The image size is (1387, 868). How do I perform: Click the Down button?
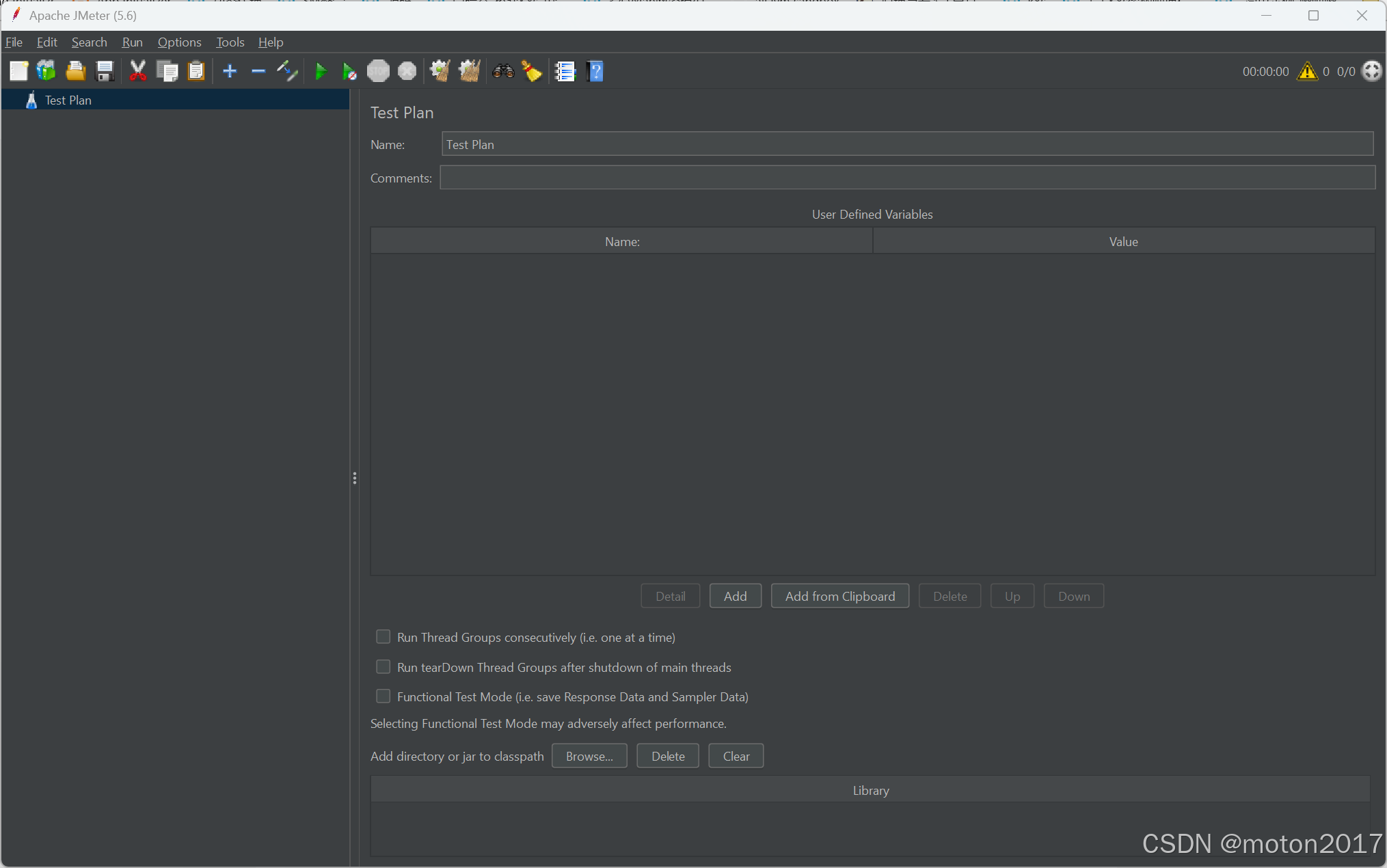click(x=1074, y=596)
